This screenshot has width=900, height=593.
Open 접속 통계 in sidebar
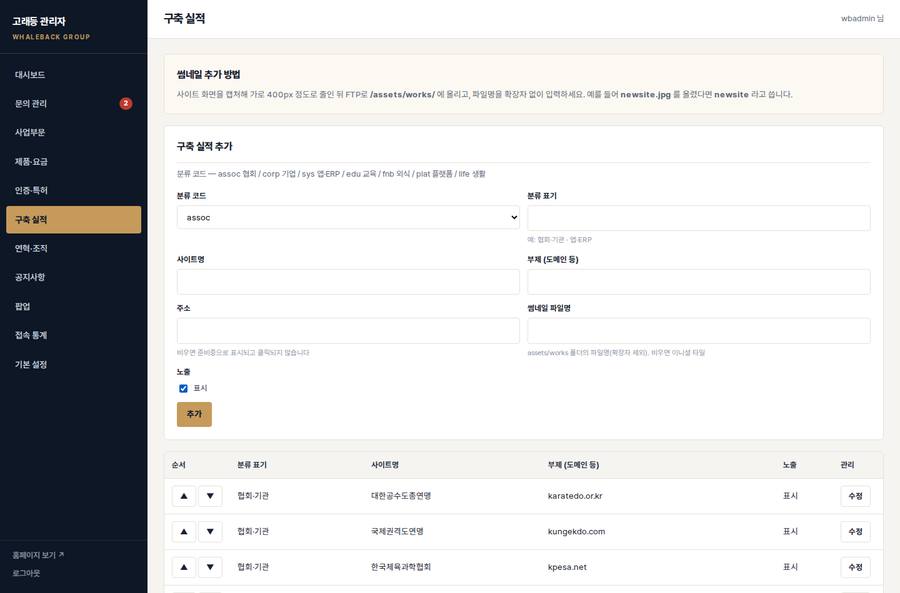point(73,335)
